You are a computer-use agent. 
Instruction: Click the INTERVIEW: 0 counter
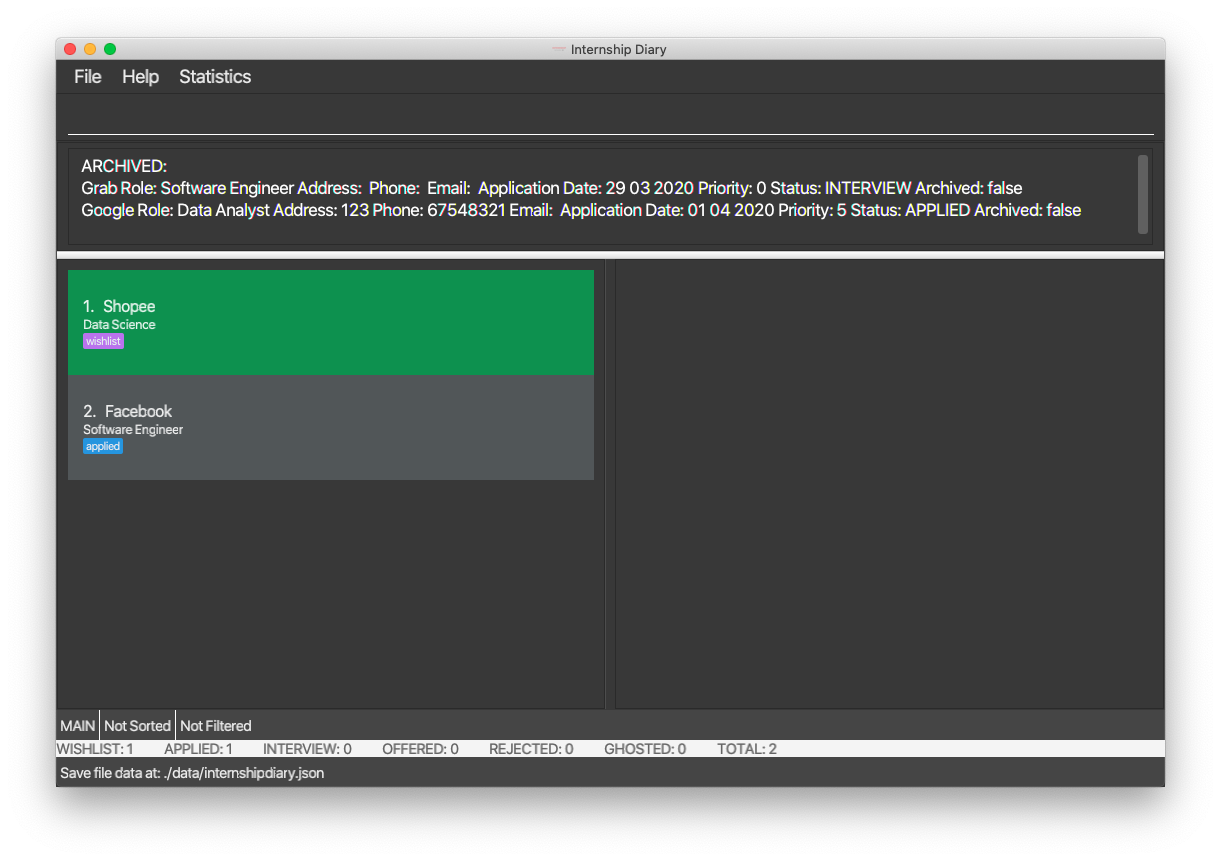307,749
